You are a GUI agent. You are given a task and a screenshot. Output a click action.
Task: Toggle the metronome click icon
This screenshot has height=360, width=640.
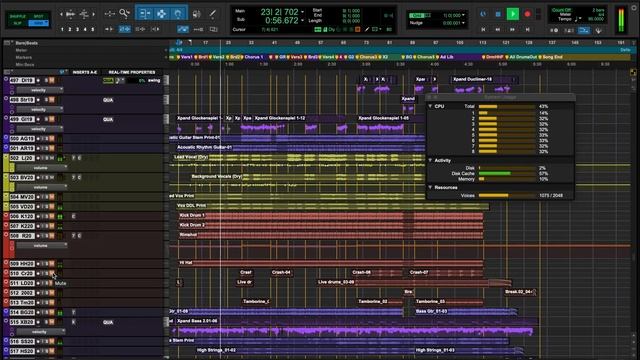coord(569,30)
